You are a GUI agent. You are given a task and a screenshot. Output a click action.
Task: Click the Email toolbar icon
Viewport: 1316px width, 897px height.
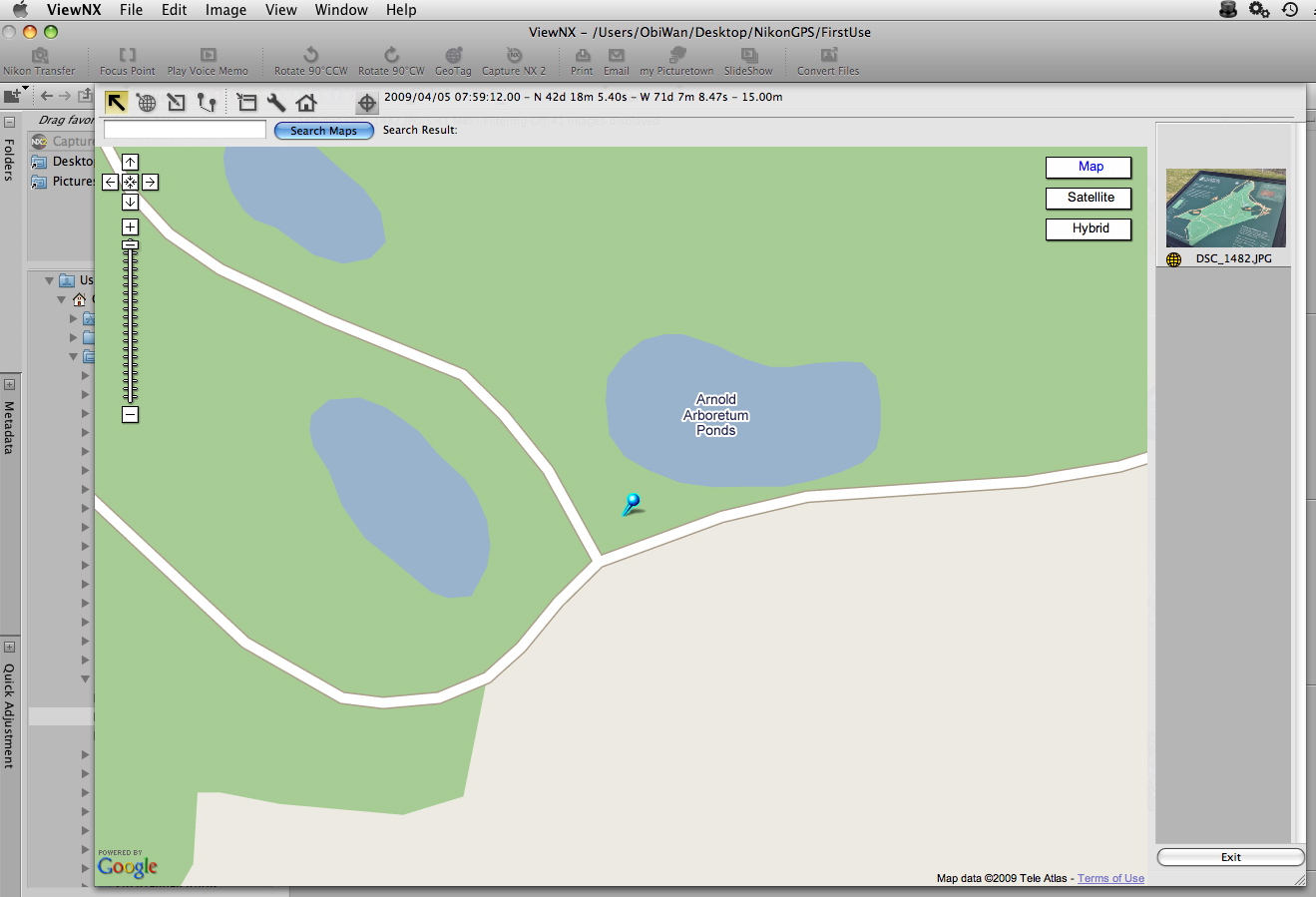[x=617, y=61]
